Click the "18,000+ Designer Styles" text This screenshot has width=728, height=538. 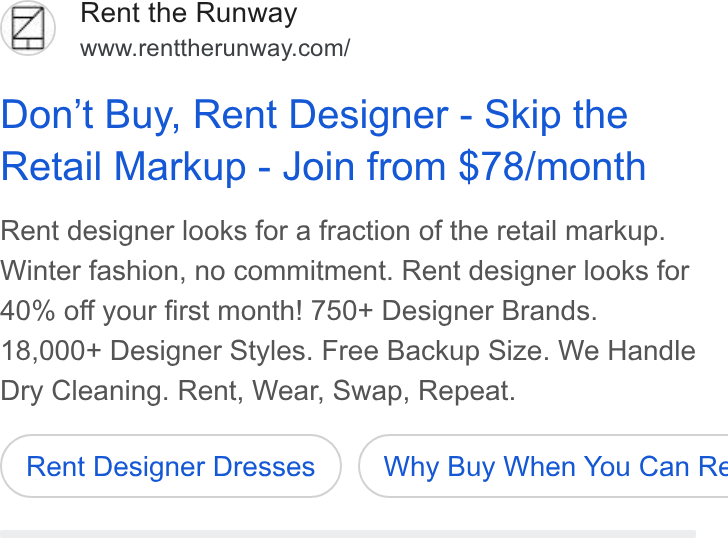[x=157, y=350]
